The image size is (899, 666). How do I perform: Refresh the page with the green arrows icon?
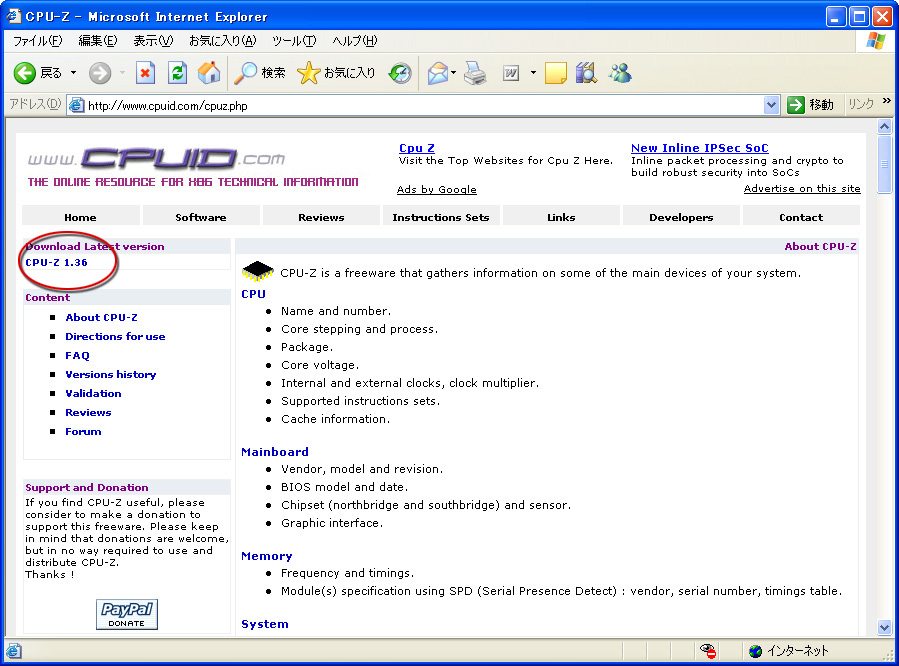point(177,73)
